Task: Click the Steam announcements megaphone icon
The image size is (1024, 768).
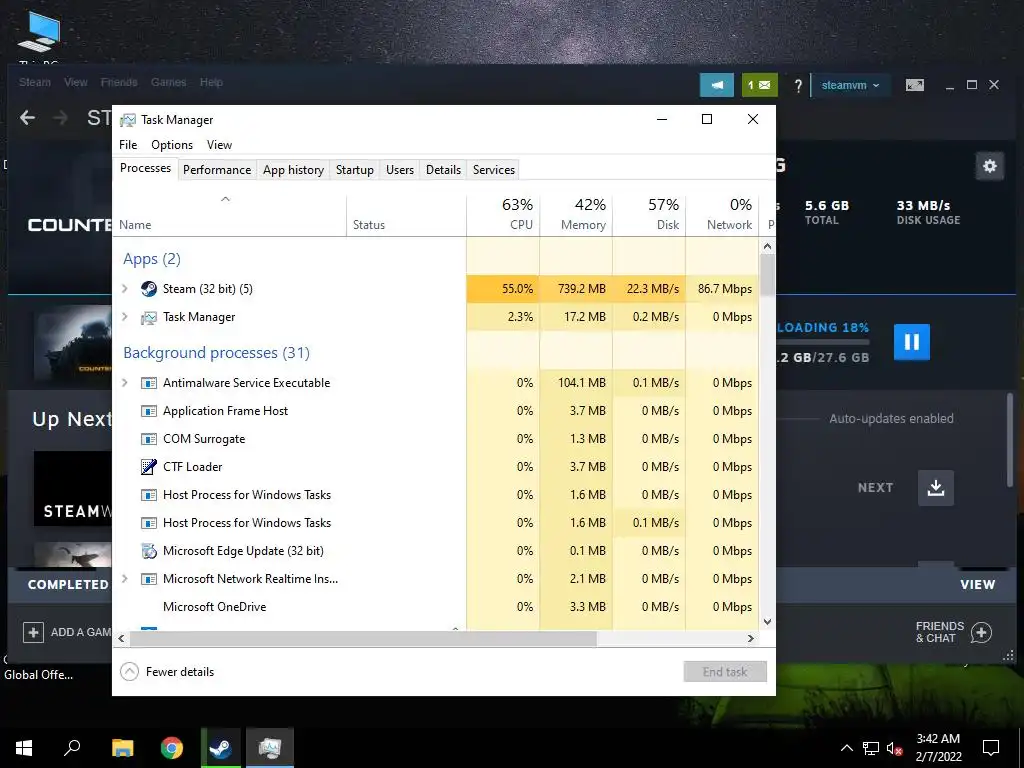Action: pyautogui.click(x=716, y=85)
